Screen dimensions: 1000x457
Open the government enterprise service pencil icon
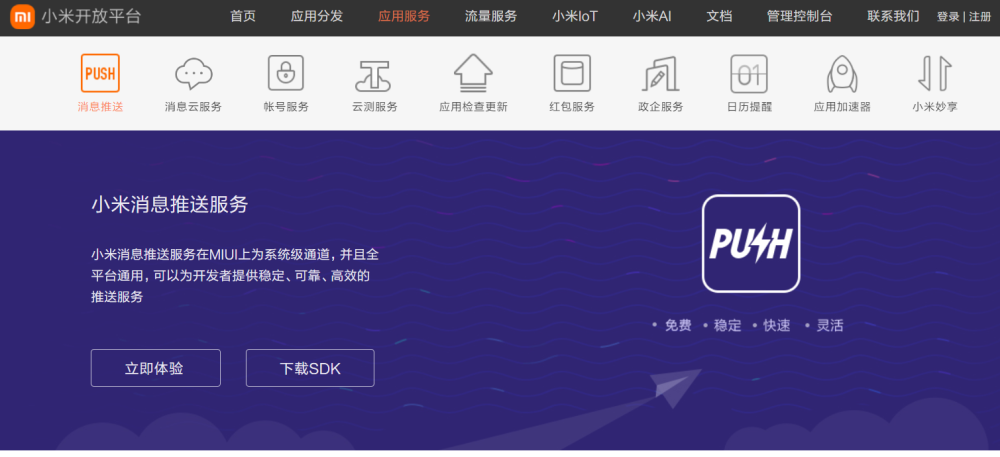[661, 73]
